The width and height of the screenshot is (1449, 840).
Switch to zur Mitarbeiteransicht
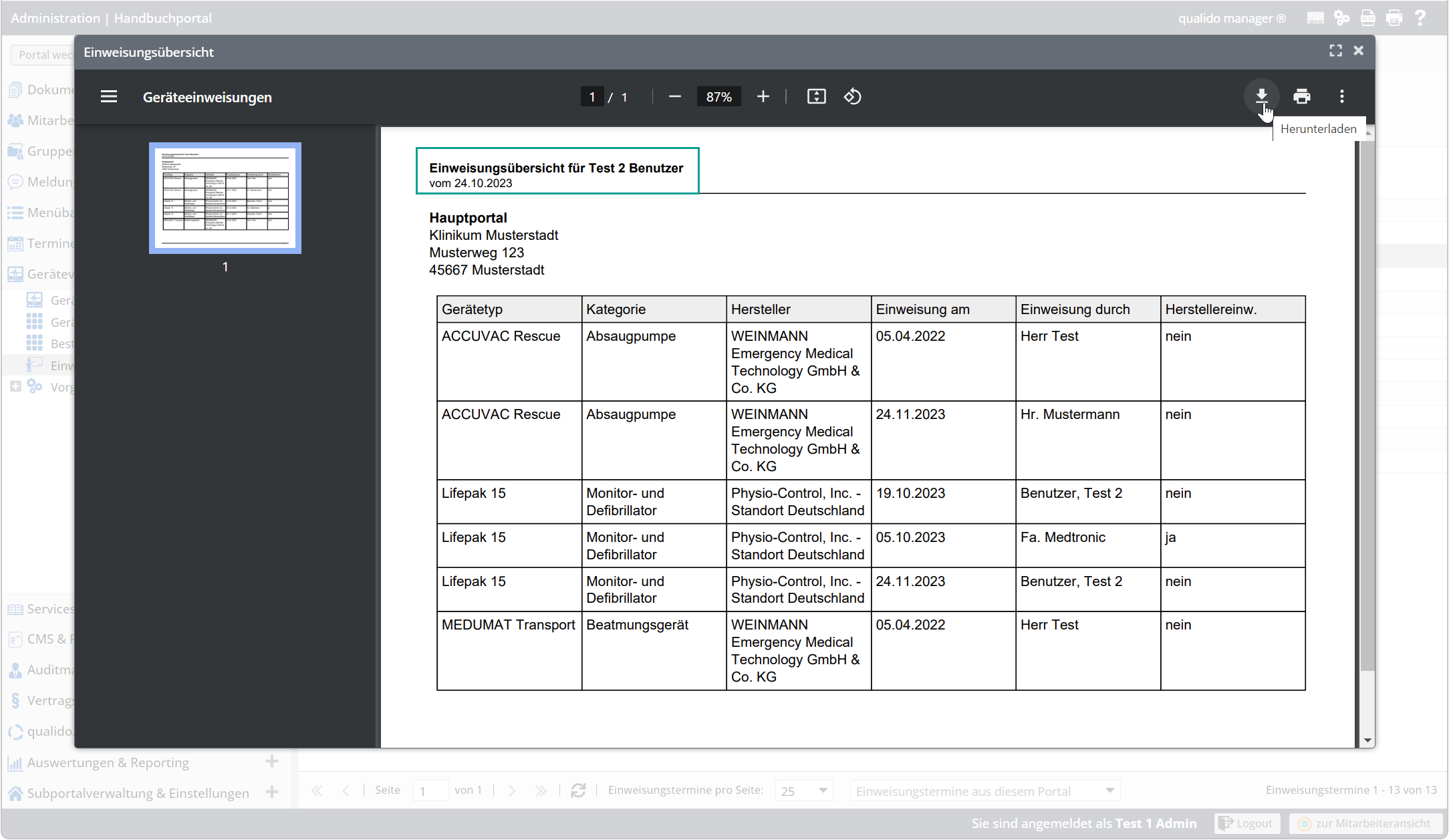(1365, 823)
